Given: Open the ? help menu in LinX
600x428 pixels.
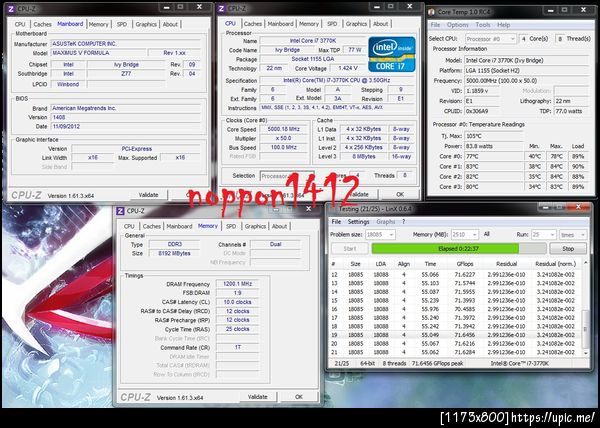Looking at the screenshot, I should click(403, 222).
